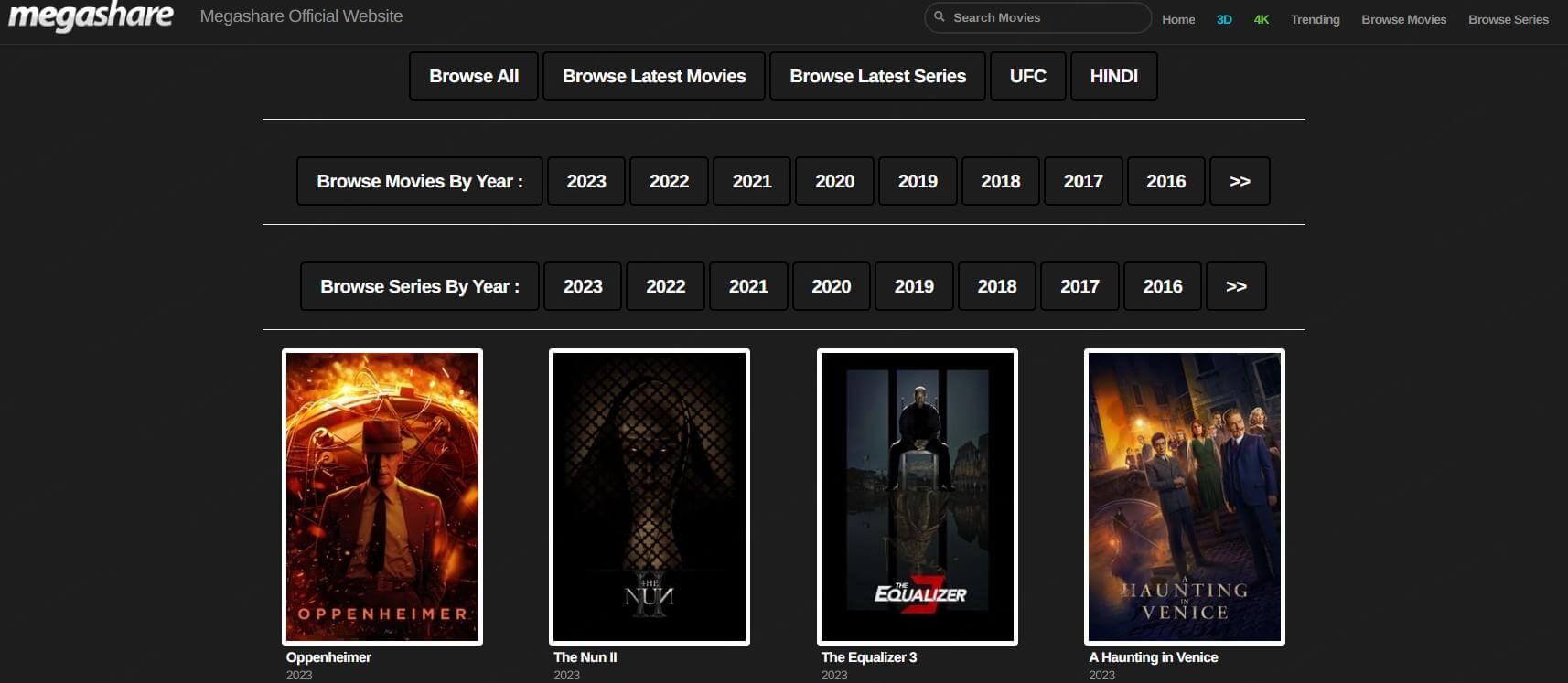Select 2023 in Browse Series By Year

(x=583, y=286)
